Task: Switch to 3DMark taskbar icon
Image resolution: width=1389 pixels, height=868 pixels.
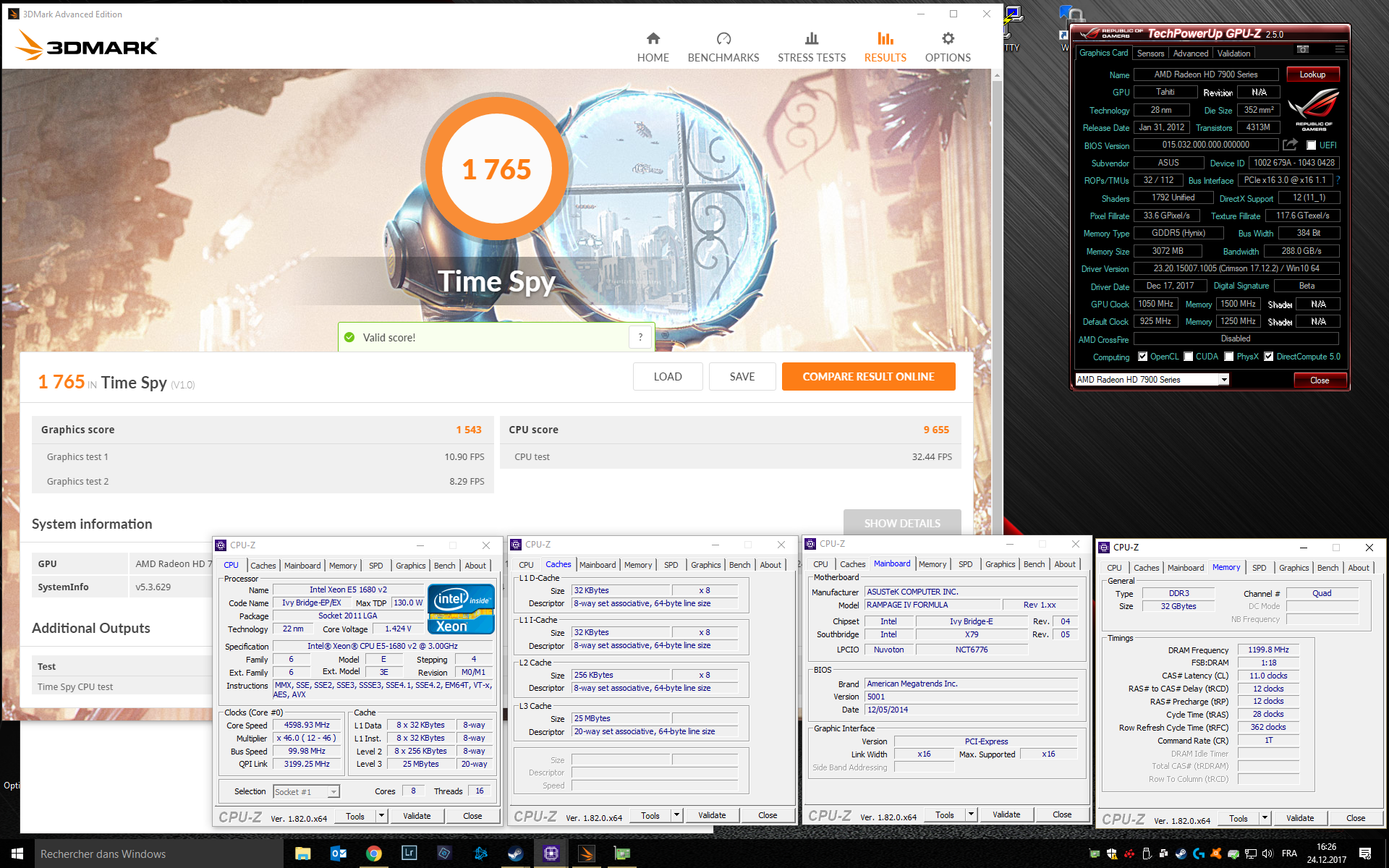Action: (x=586, y=854)
